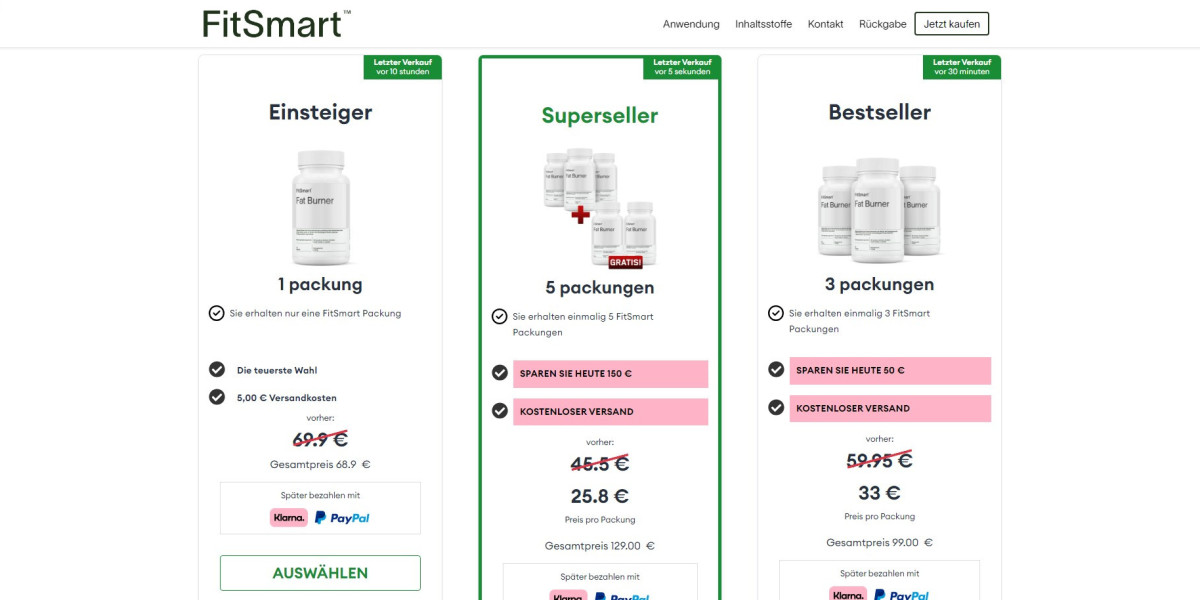Click the single Fat Burner bottle image

pos(320,207)
